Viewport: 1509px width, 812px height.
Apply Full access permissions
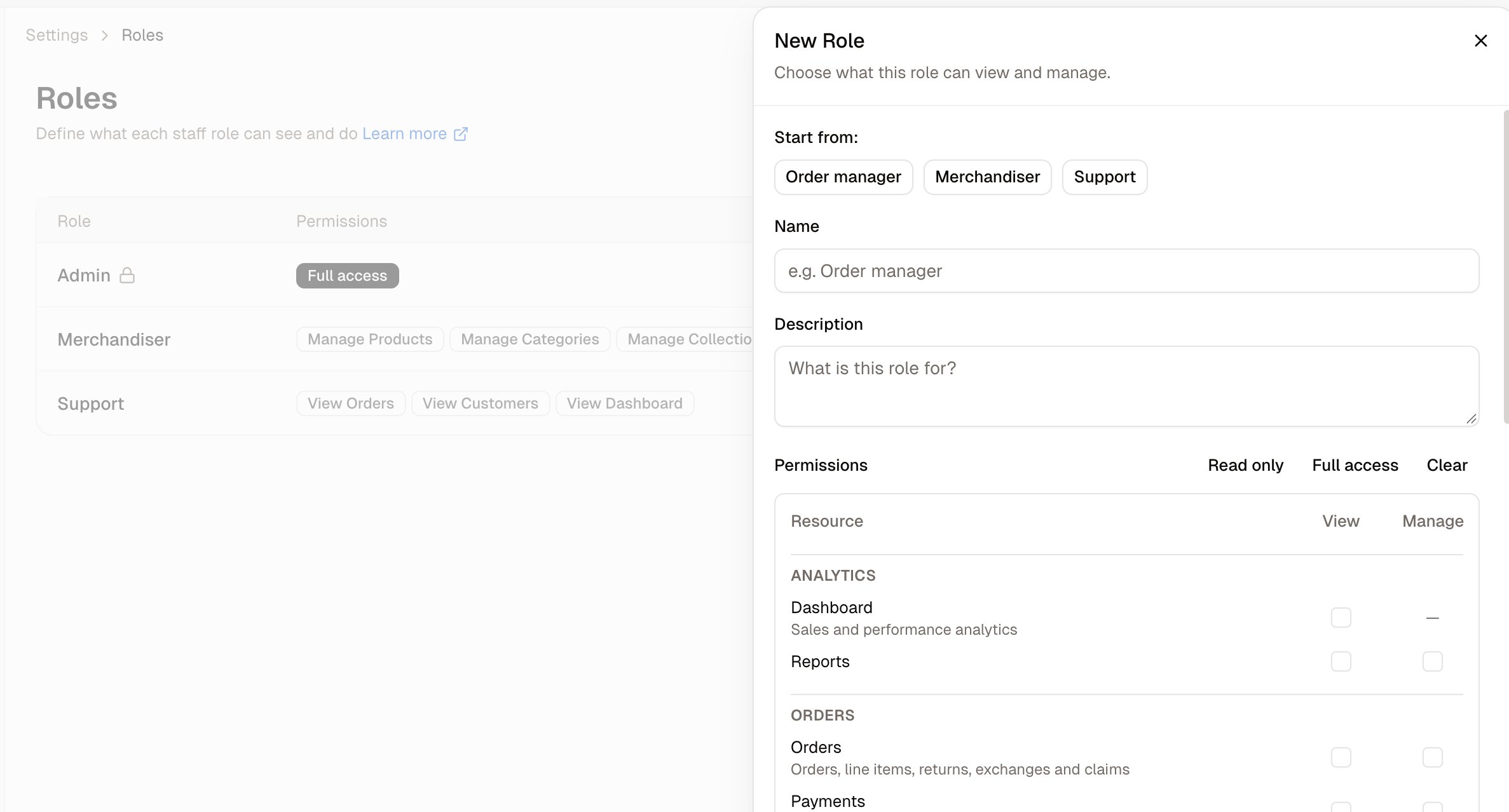1355,465
